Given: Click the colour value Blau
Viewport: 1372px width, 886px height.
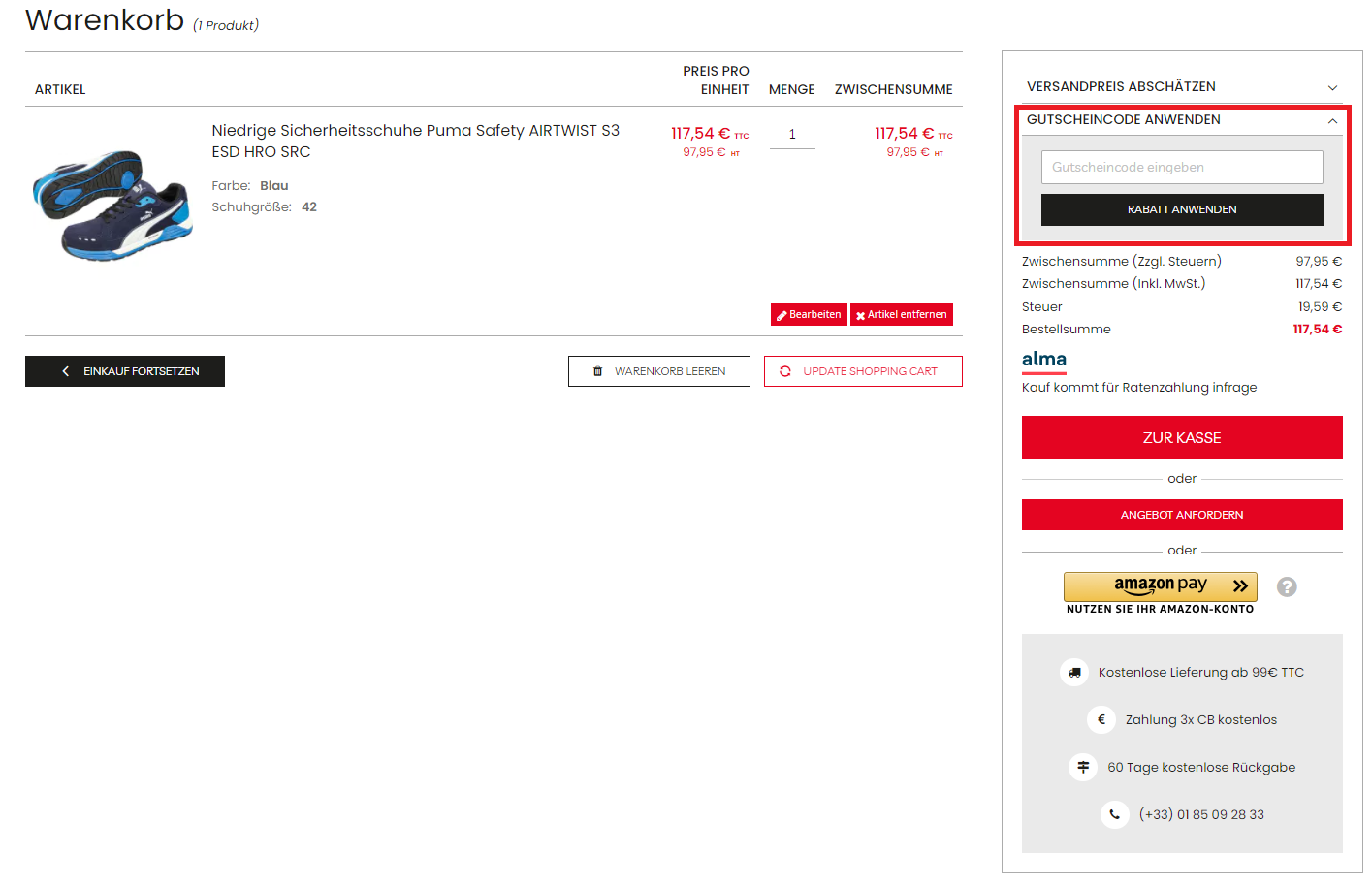Looking at the screenshot, I should [274, 185].
